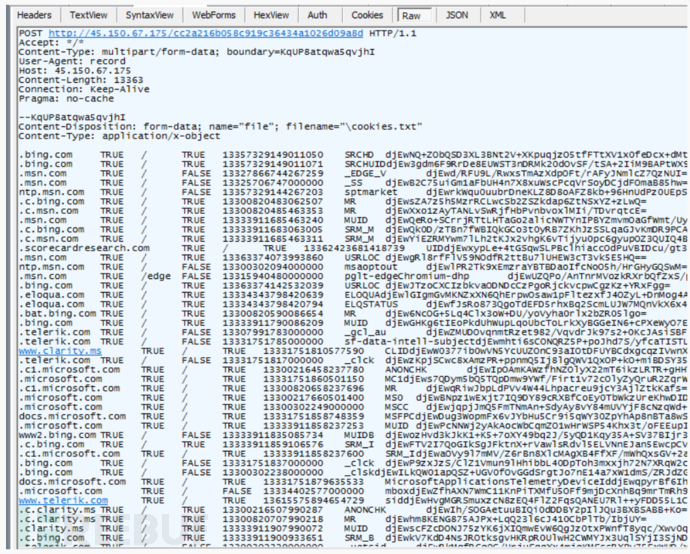Select the pglt-edgeChromium-dhp cookie name
The width and height of the screenshot is (690, 554).
[x=407, y=276]
